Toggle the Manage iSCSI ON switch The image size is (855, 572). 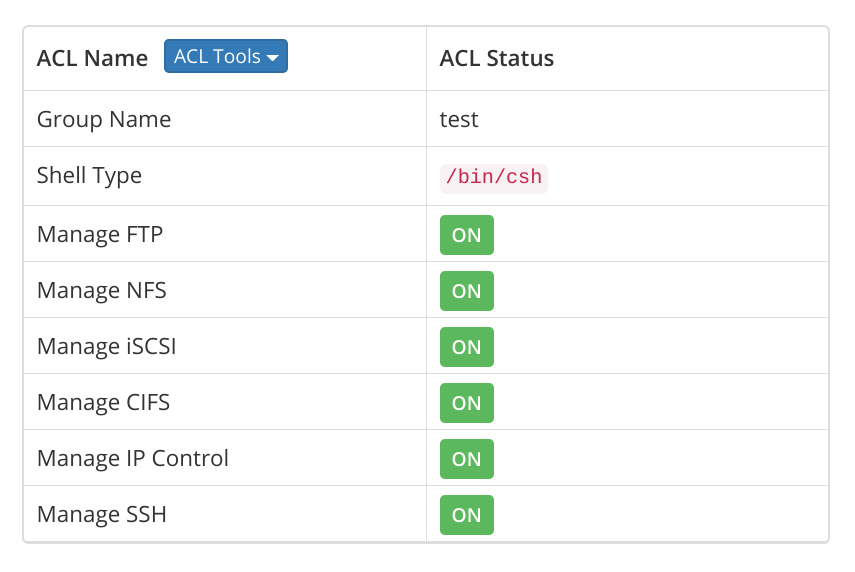point(467,347)
